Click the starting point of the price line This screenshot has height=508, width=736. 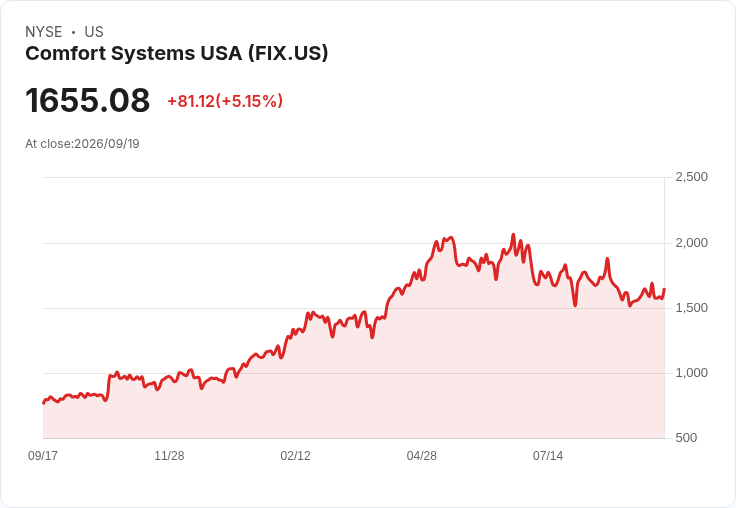(x=43, y=403)
